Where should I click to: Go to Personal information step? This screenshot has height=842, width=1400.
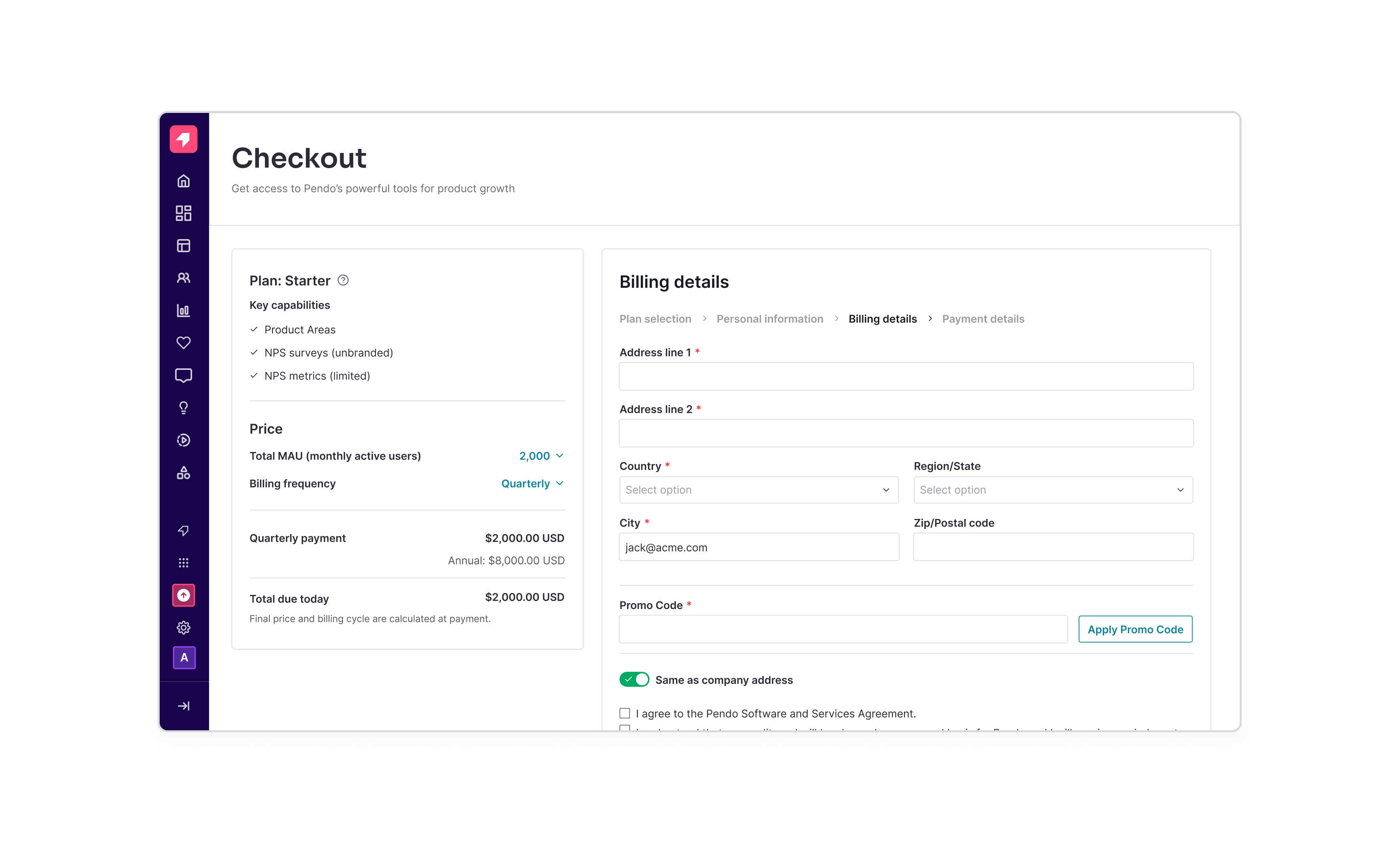click(x=770, y=319)
